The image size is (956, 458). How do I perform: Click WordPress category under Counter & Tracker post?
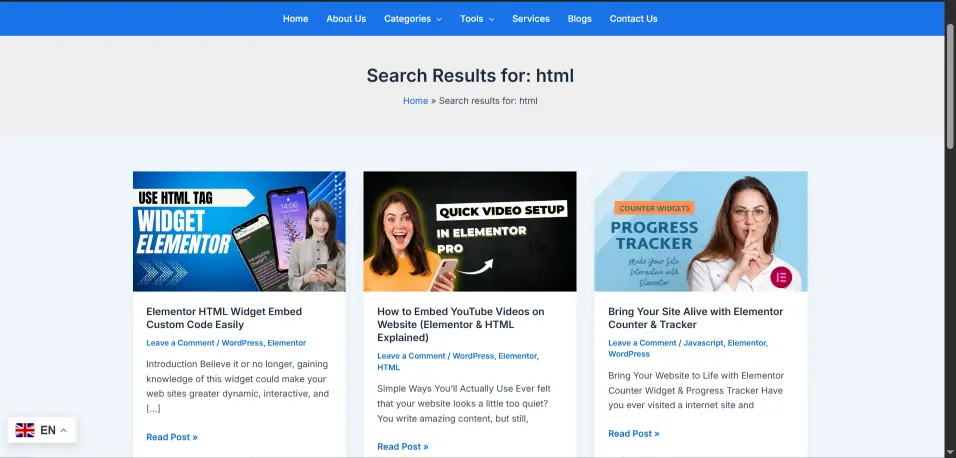point(629,354)
